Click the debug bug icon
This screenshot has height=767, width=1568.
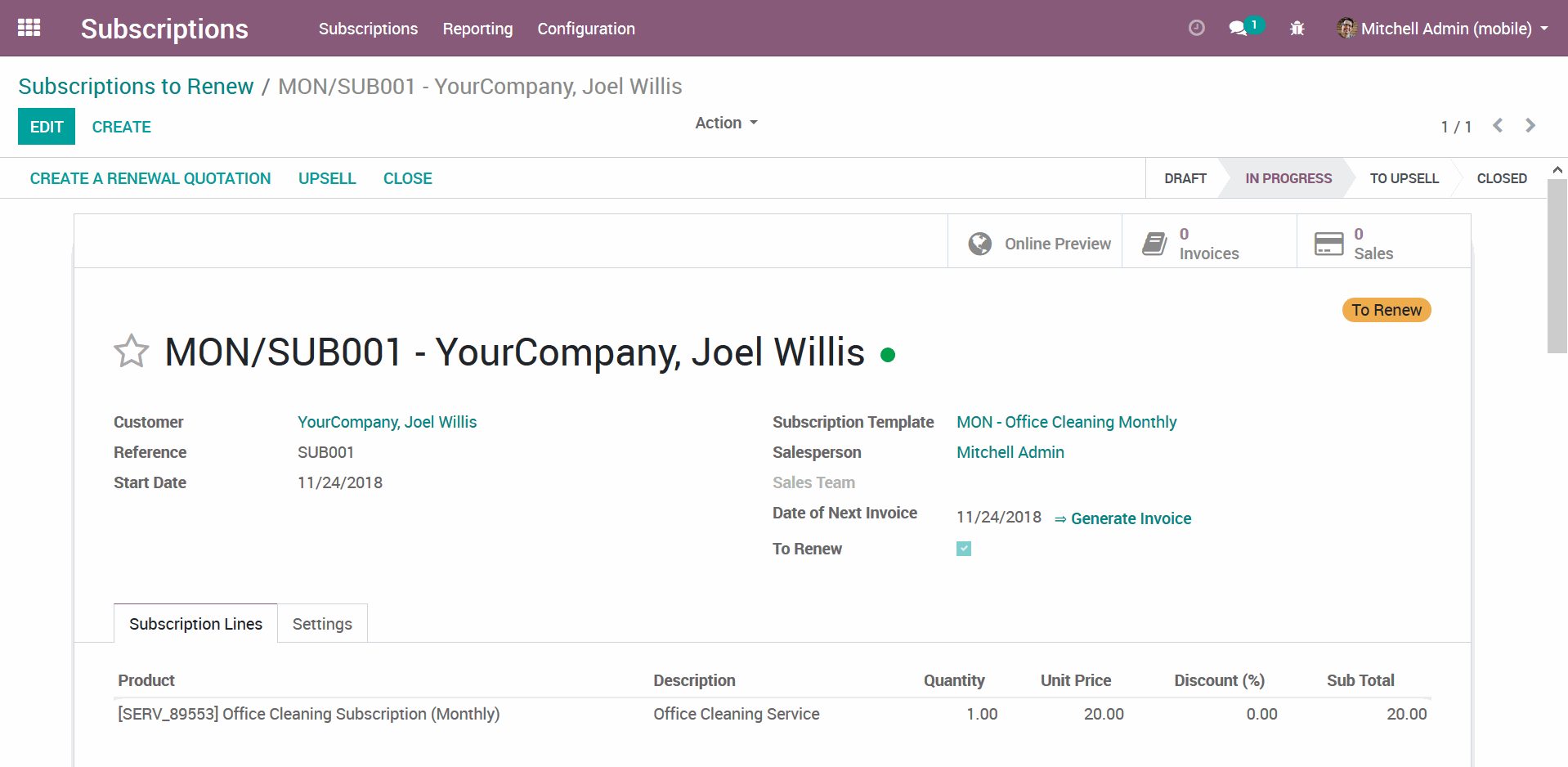pyautogui.click(x=1297, y=28)
